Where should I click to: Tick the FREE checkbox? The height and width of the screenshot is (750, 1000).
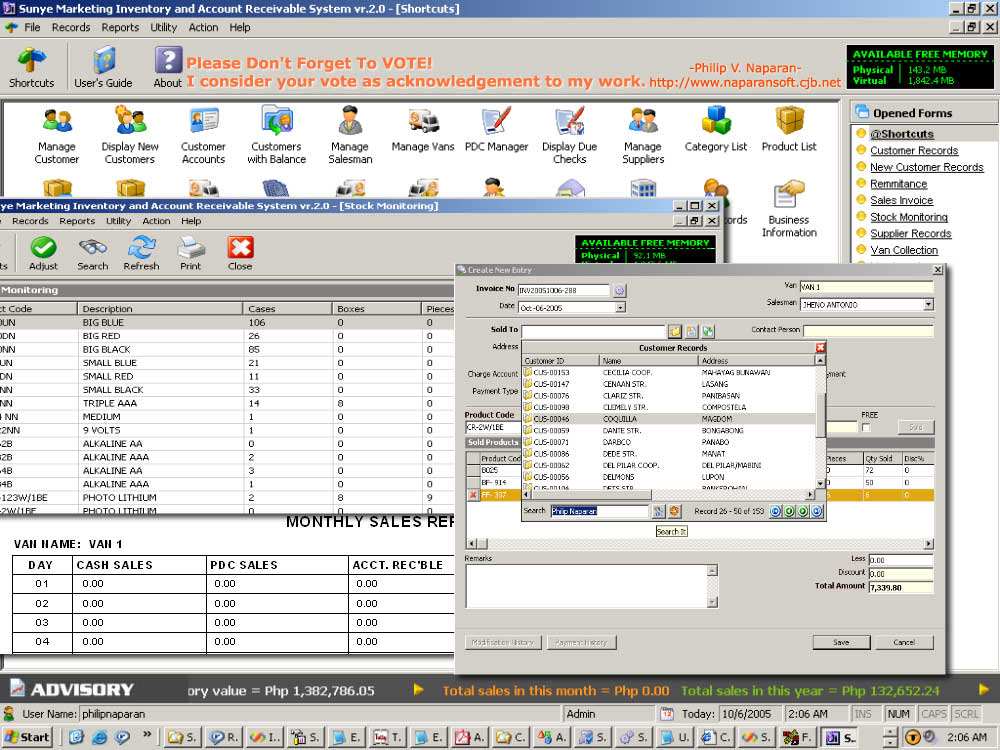tap(867, 428)
